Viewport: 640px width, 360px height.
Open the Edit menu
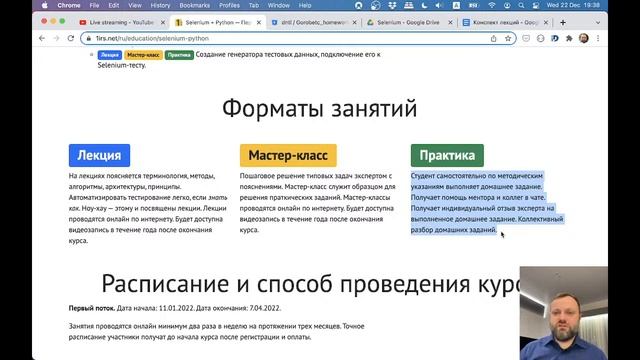click(x=113, y=5)
